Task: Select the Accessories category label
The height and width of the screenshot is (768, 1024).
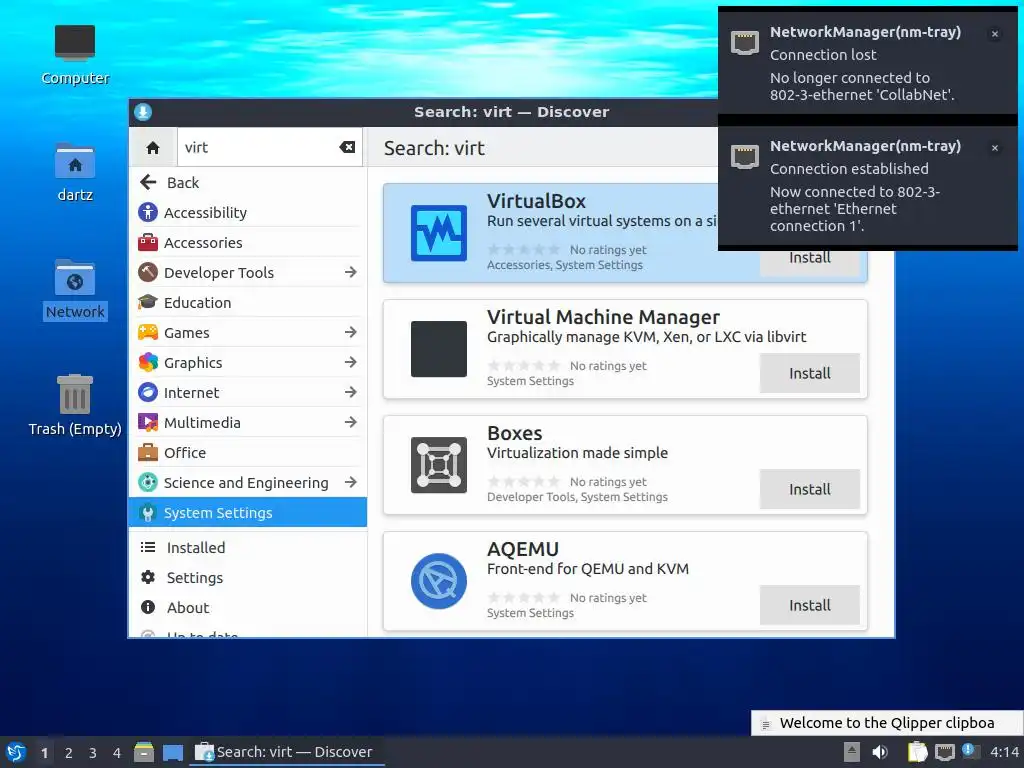Action: 203,242
